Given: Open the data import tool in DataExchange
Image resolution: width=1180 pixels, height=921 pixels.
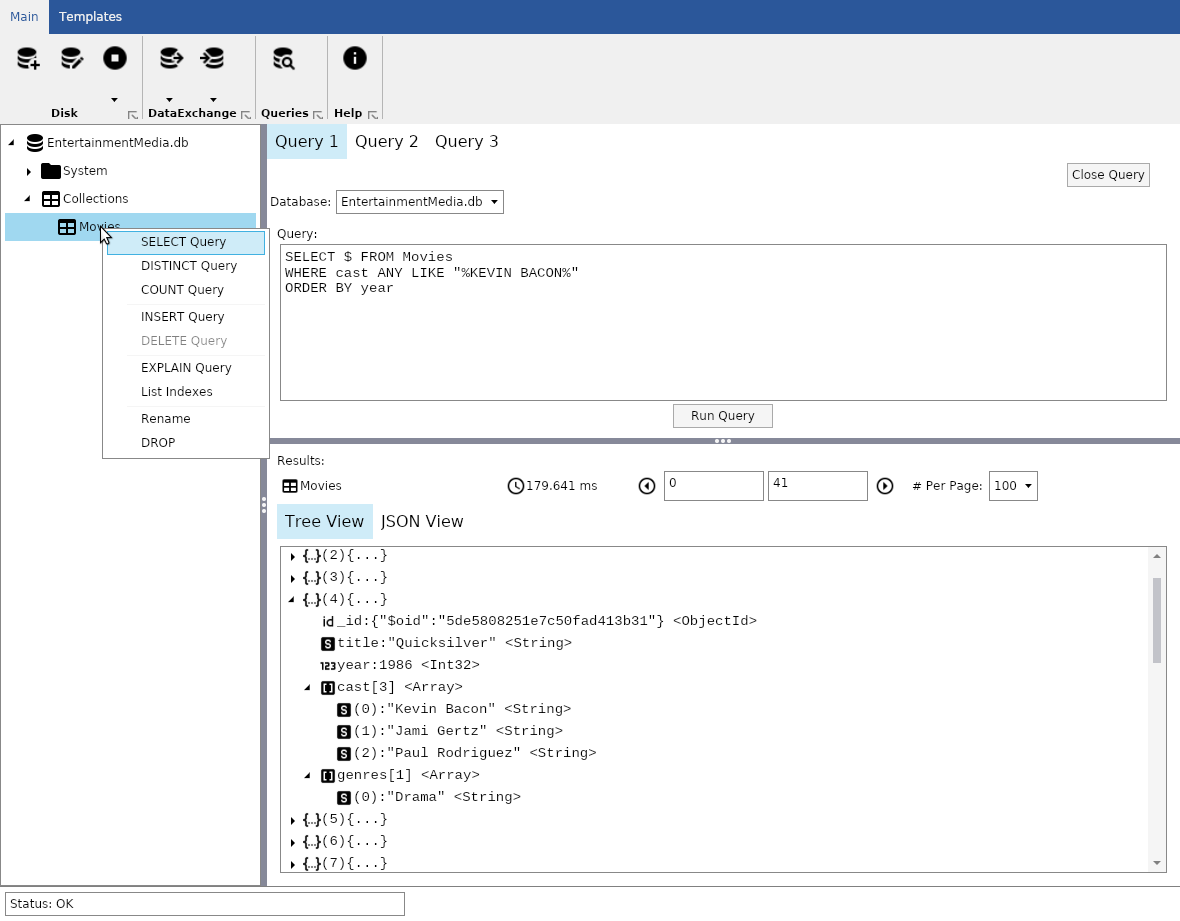Looking at the screenshot, I should click(x=212, y=58).
